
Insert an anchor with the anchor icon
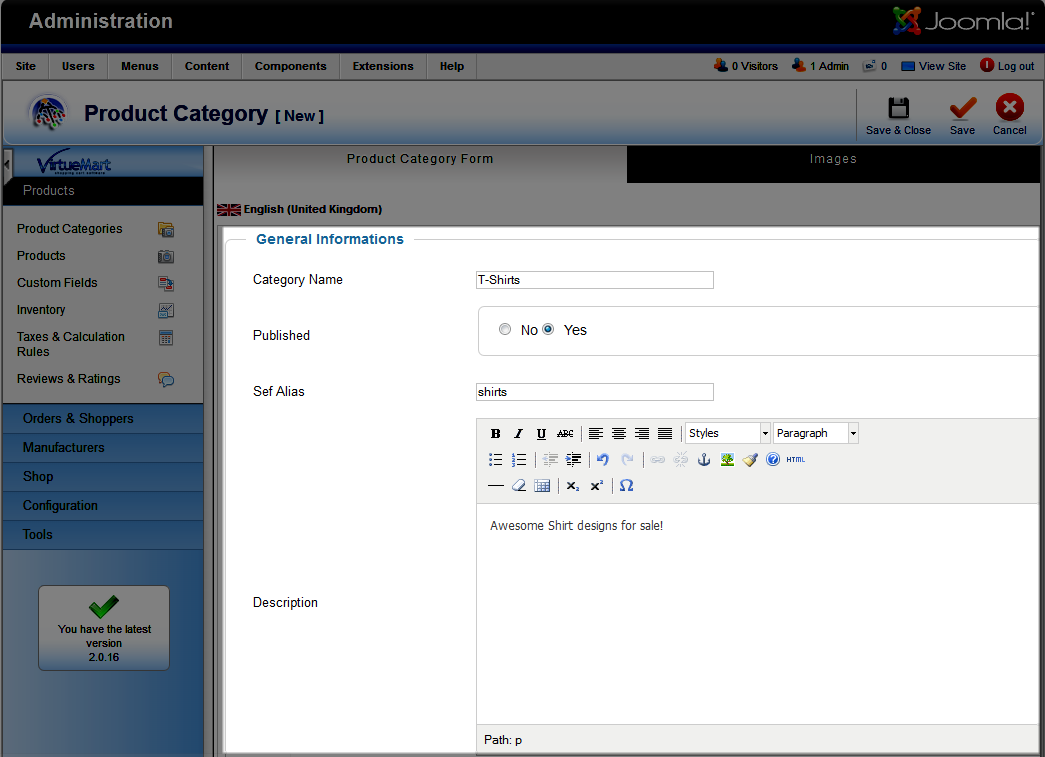point(703,460)
